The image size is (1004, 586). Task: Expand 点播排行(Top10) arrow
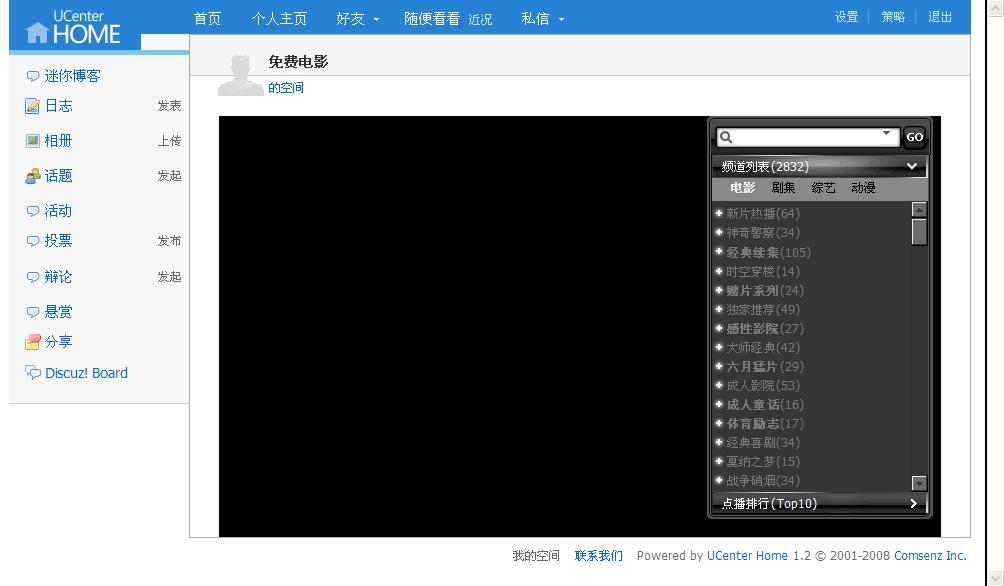[914, 503]
